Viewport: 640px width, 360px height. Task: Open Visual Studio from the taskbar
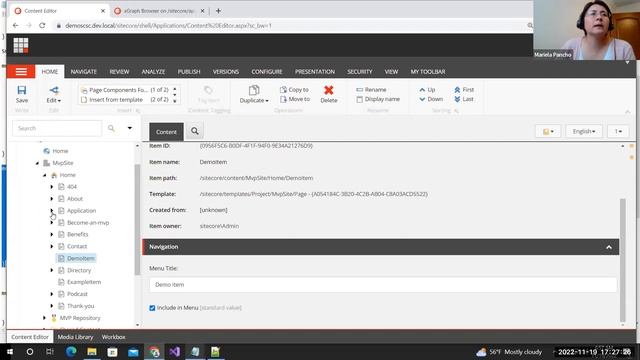[175, 352]
